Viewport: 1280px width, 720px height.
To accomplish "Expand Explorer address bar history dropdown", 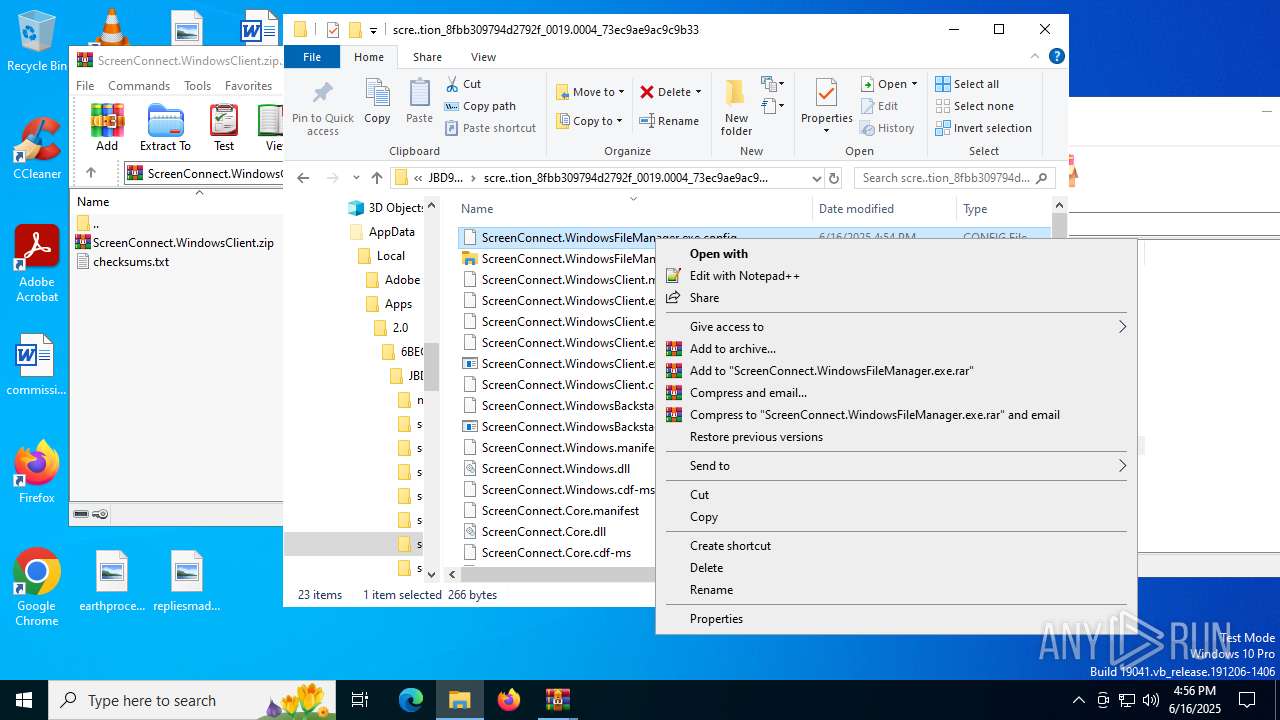I will pyautogui.click(x=817, y=178).
